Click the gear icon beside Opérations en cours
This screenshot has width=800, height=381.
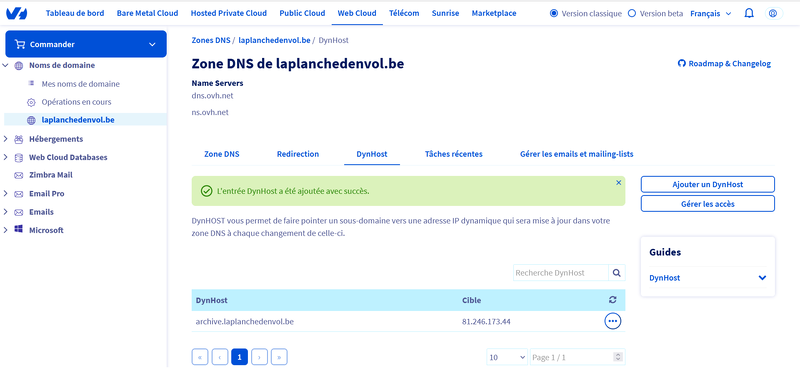31,102
